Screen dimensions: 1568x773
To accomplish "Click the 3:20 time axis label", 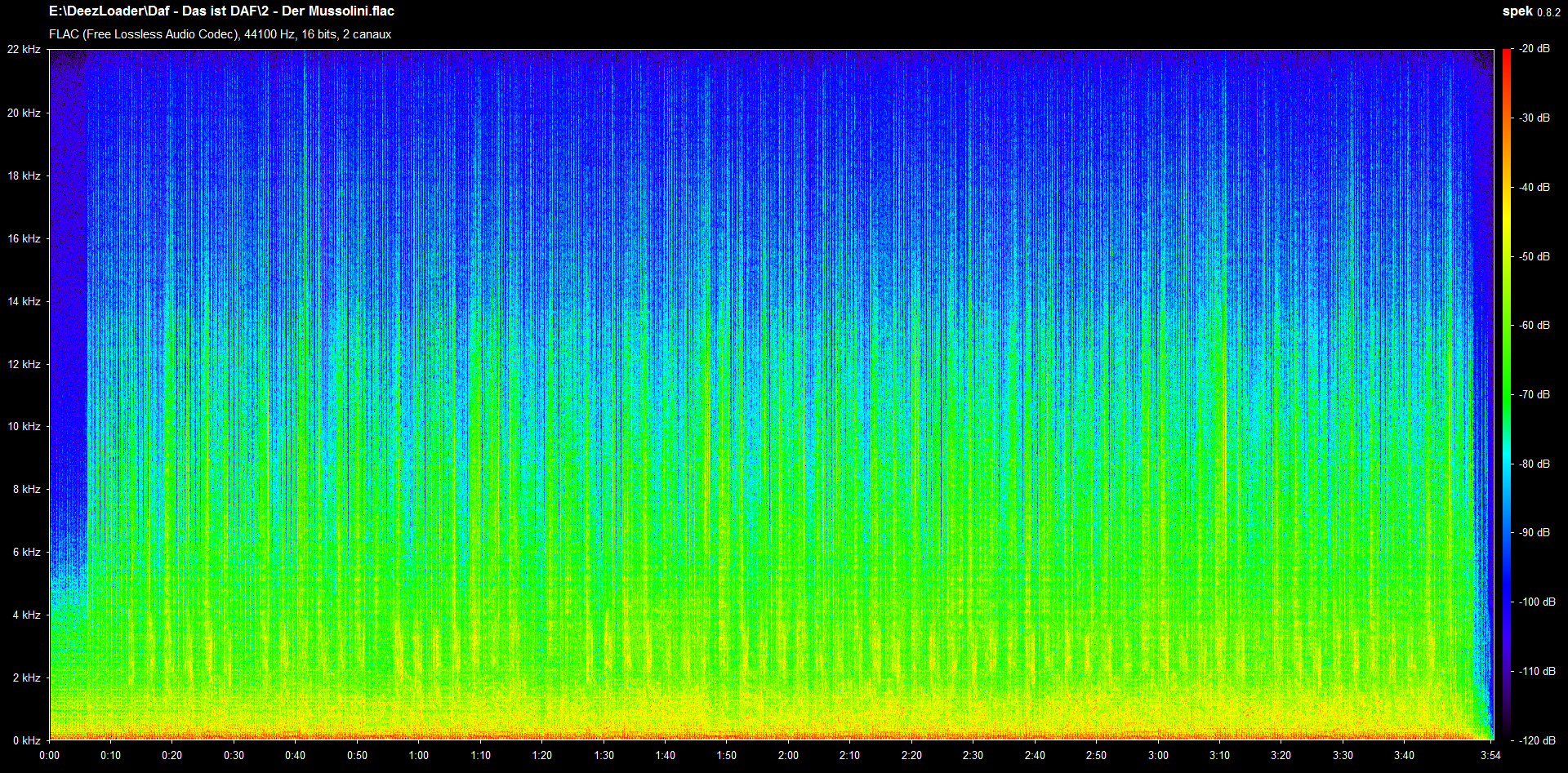I will pyautogui.click(x=1281, y=755).
